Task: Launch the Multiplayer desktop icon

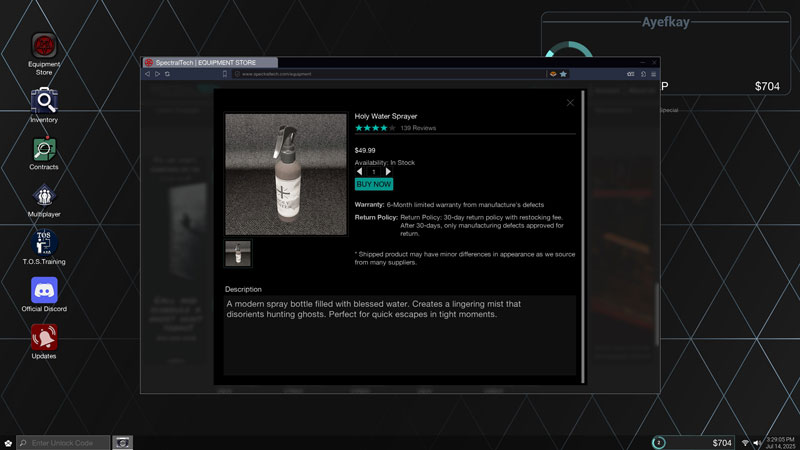Action: pyautogui.click(x=44, y=196)
